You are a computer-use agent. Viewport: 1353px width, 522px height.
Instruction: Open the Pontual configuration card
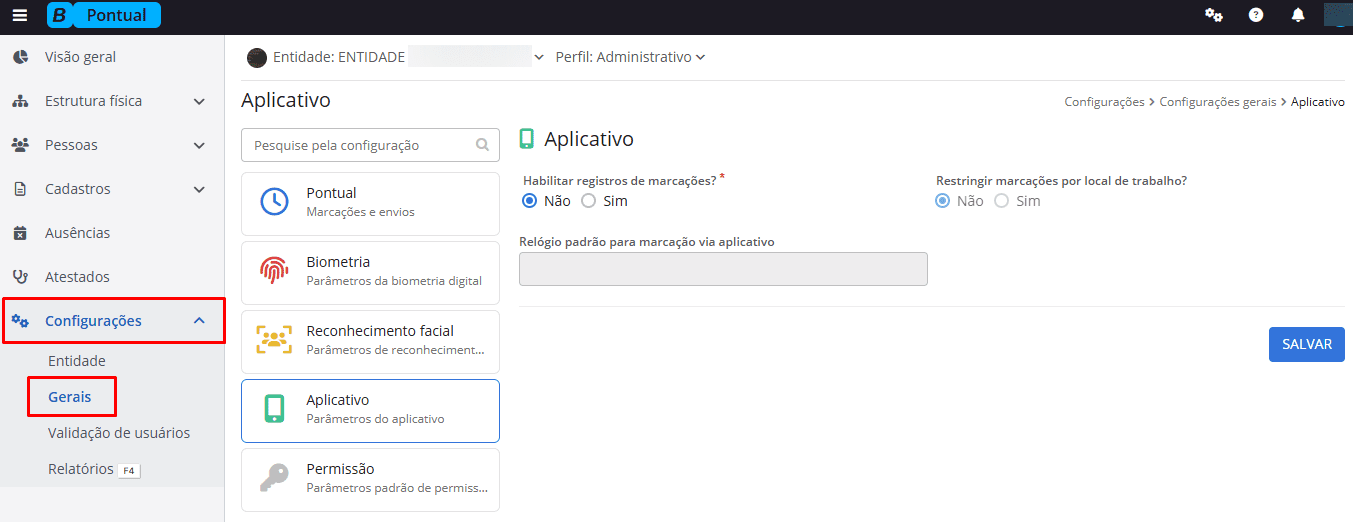[x=370, y=201]
